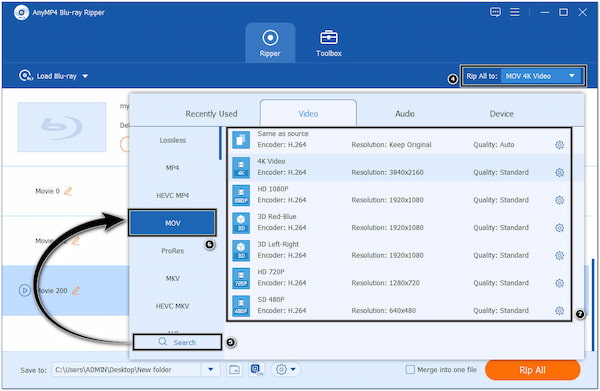Open the hamburger menu icon
600x391 pixels.
coord(515,12)
